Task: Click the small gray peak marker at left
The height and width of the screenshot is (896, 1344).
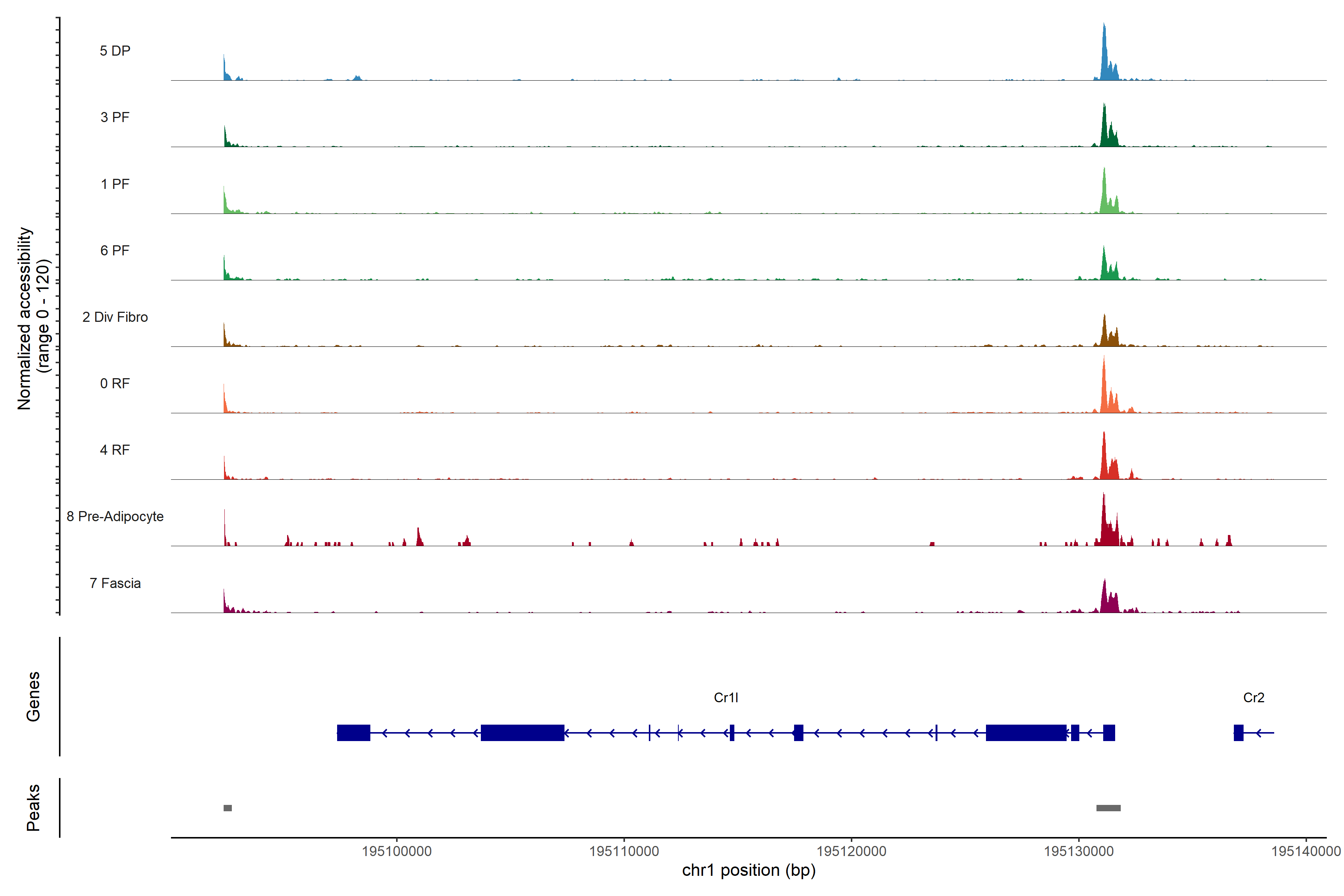Action: pos(227,808)
